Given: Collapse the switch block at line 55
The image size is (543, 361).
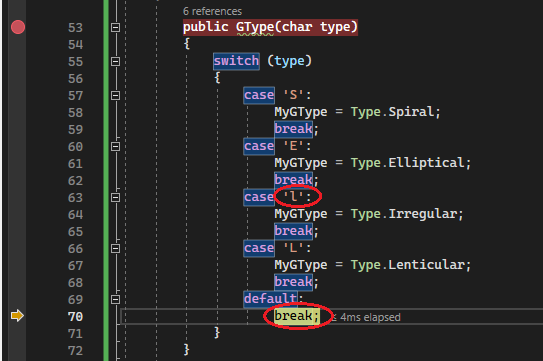Looking at the screenshot, I should 115,61.
